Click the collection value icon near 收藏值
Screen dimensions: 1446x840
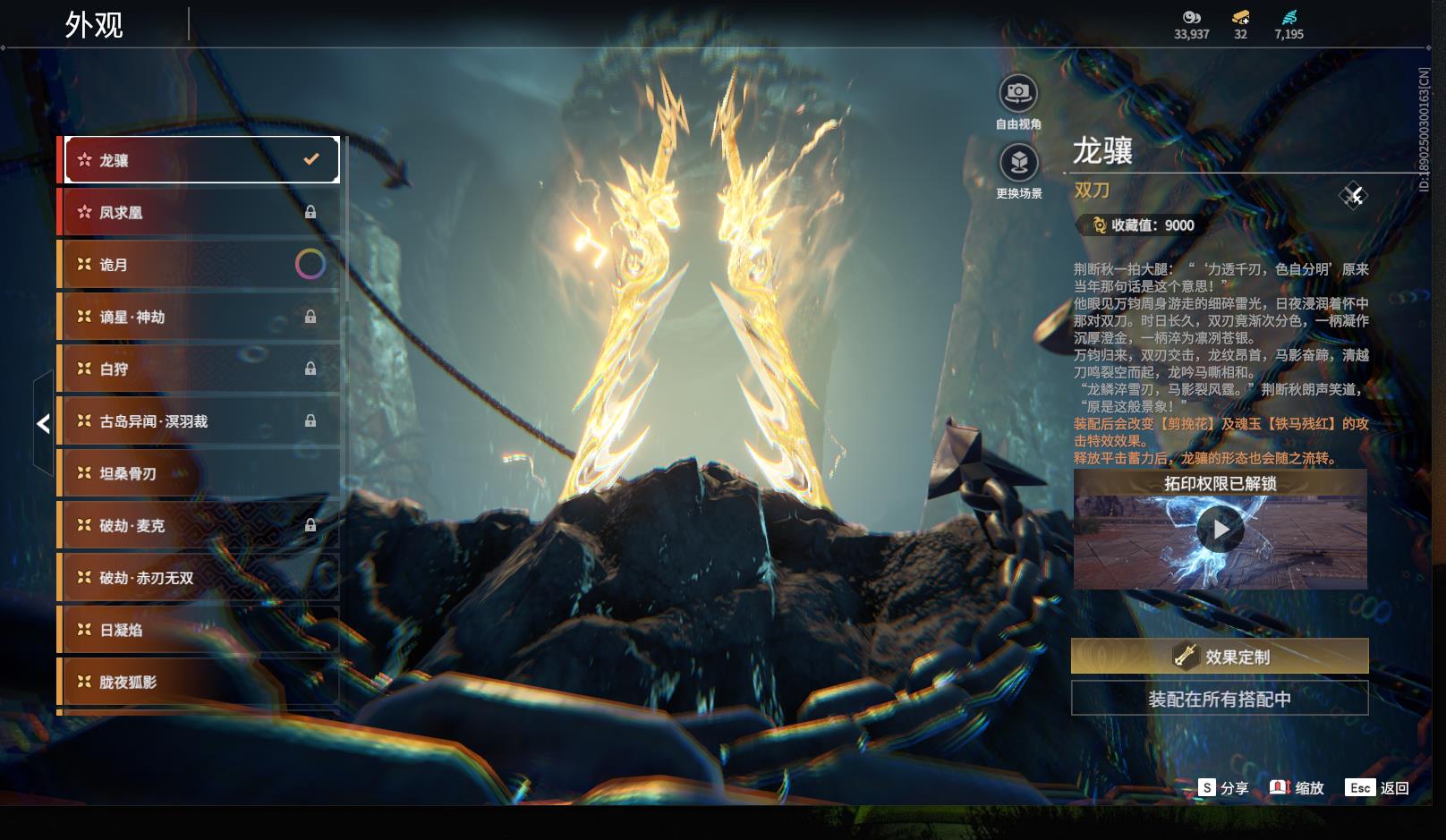[1100, 225]
